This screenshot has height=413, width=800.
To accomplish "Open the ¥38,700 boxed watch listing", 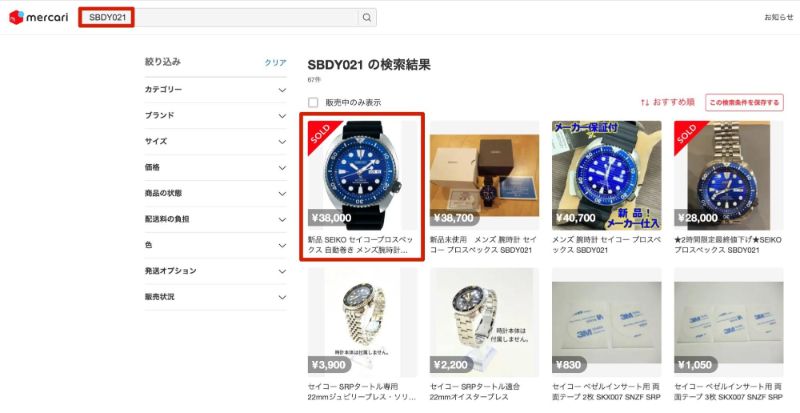I will pos(484,188).
